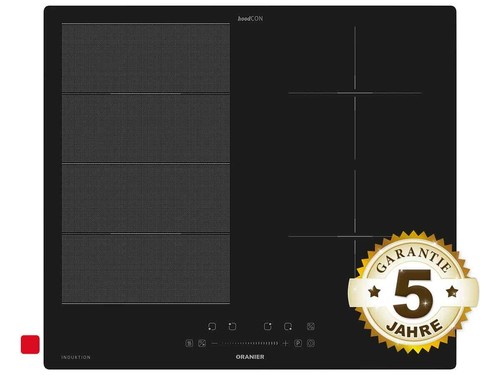Click the red square marker

click(30, 344)
